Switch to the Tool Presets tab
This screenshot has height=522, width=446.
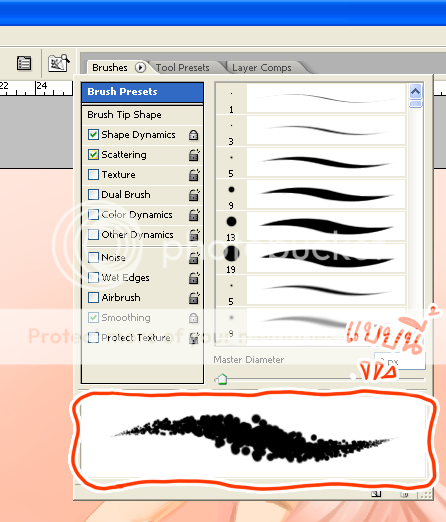click(x=182, y=68)
